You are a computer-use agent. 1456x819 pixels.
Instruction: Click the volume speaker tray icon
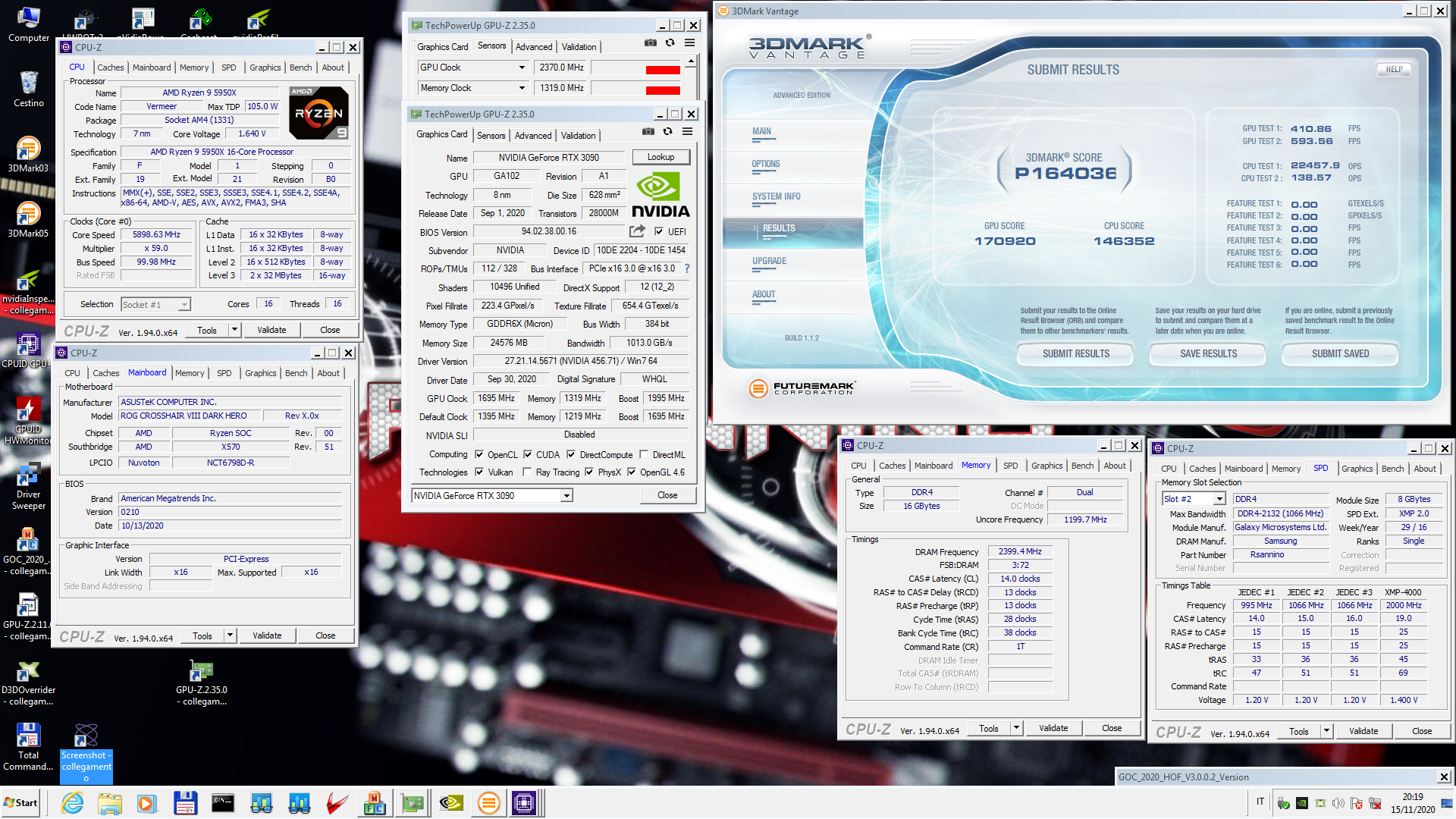pyautogui.click(x=1338, y=803)
